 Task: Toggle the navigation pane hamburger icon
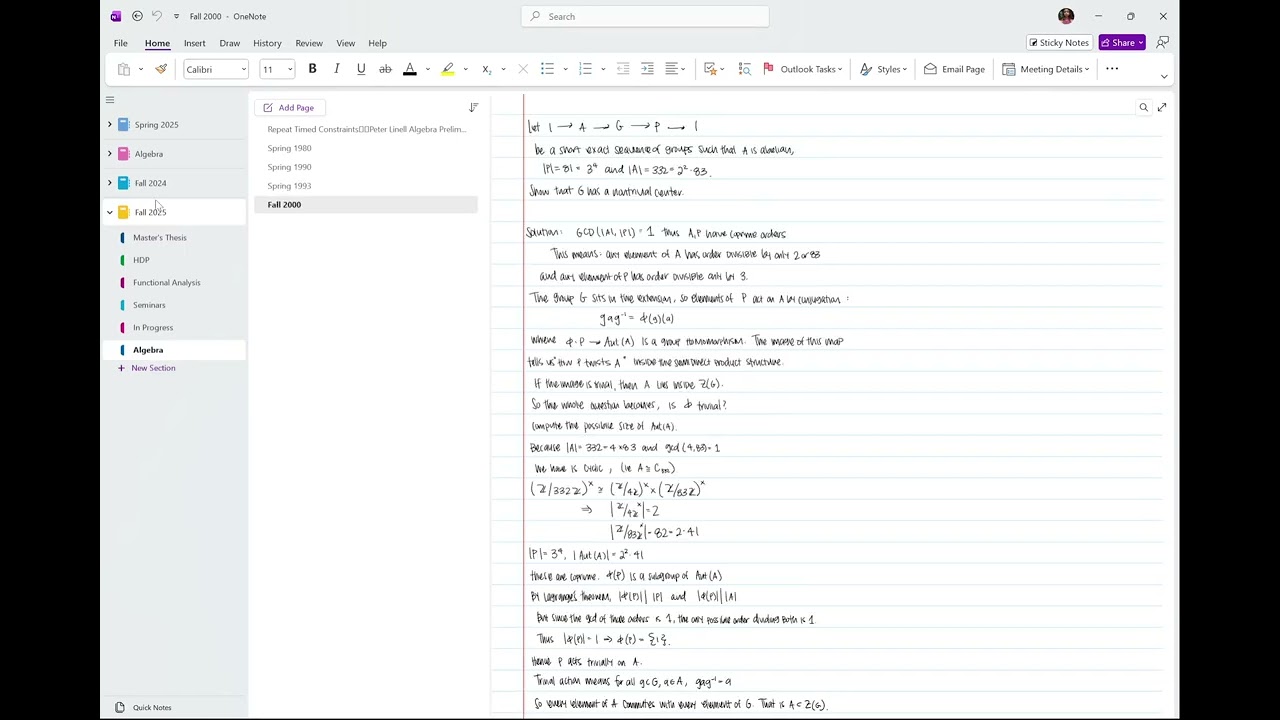click(110, 100)
